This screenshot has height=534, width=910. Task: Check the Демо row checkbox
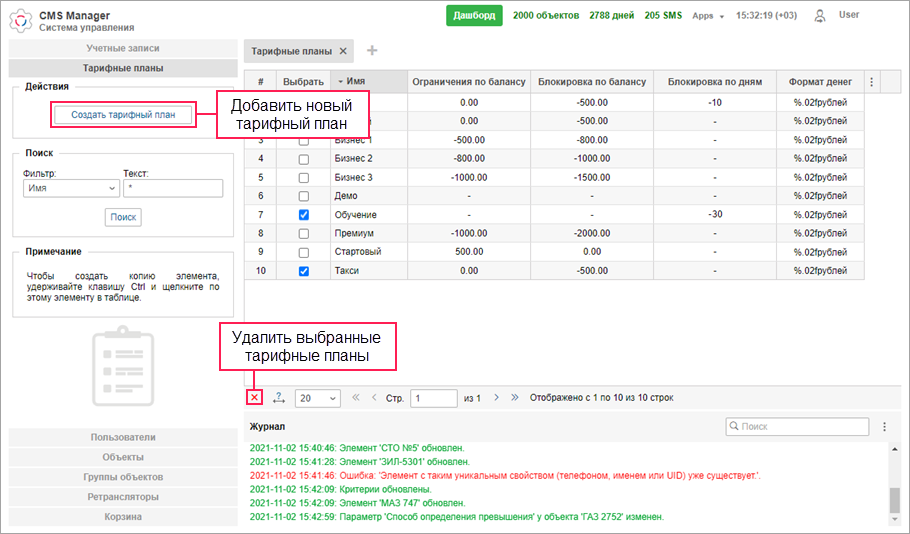304,196
